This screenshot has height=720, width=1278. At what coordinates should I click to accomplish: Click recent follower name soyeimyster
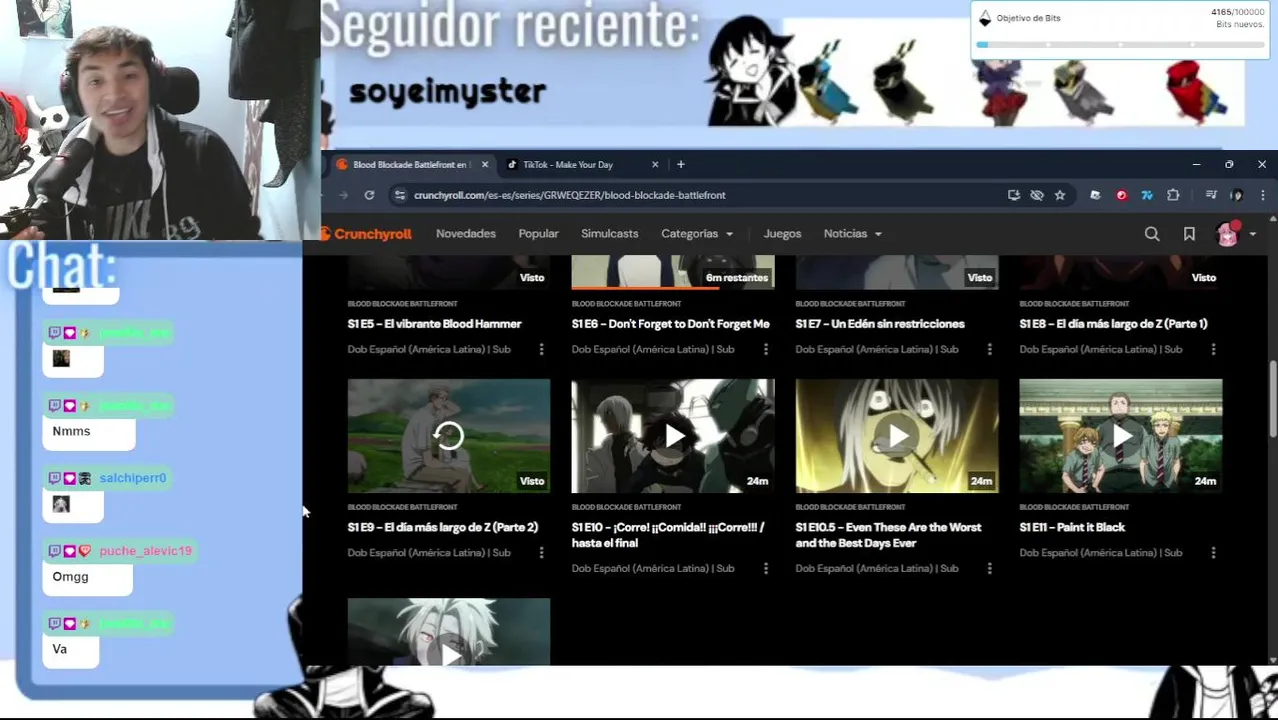pos(447,92)
